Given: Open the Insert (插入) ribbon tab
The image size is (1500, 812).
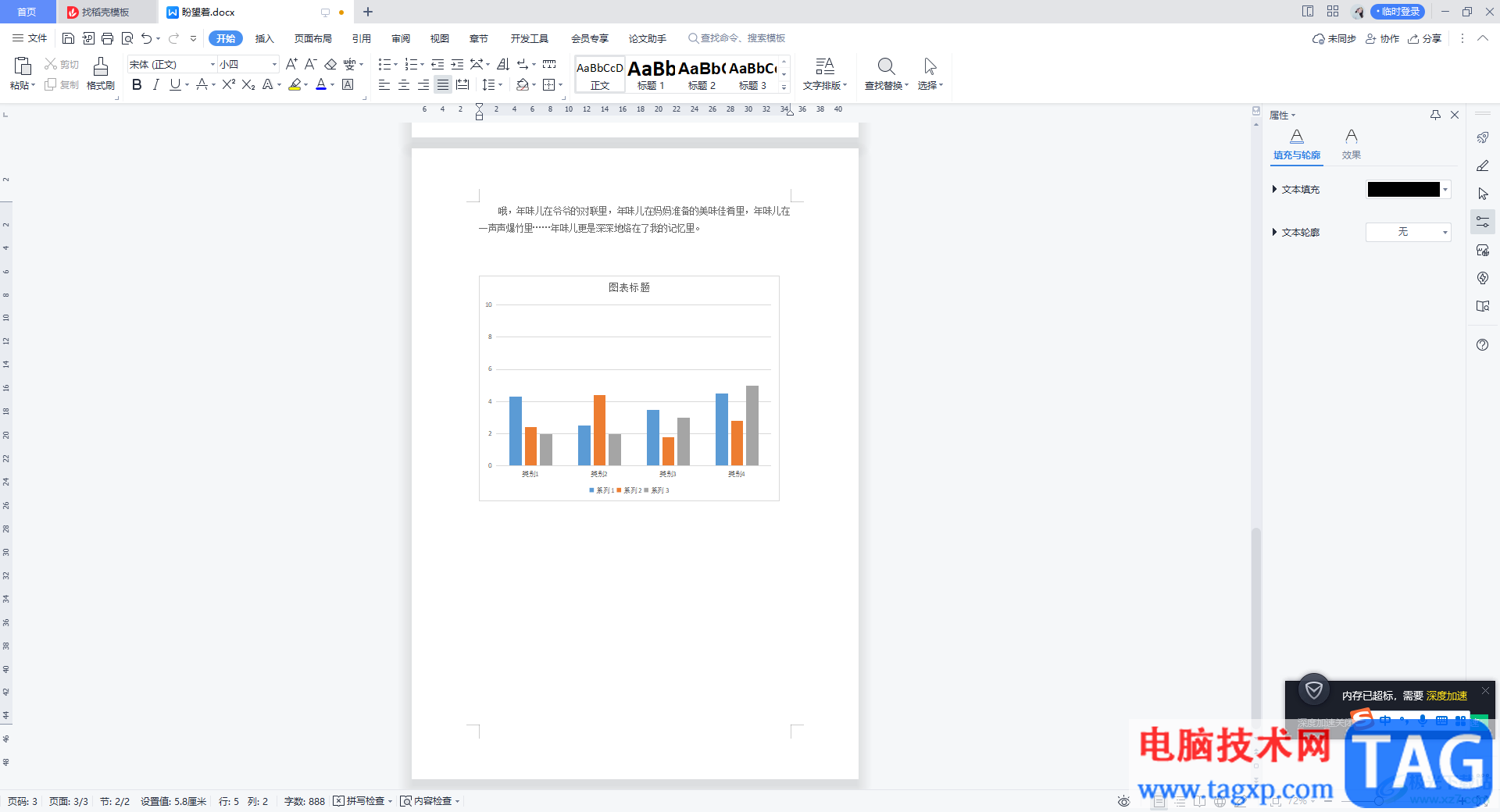Looking at the screenshot, I should click(x=265, y=38).
